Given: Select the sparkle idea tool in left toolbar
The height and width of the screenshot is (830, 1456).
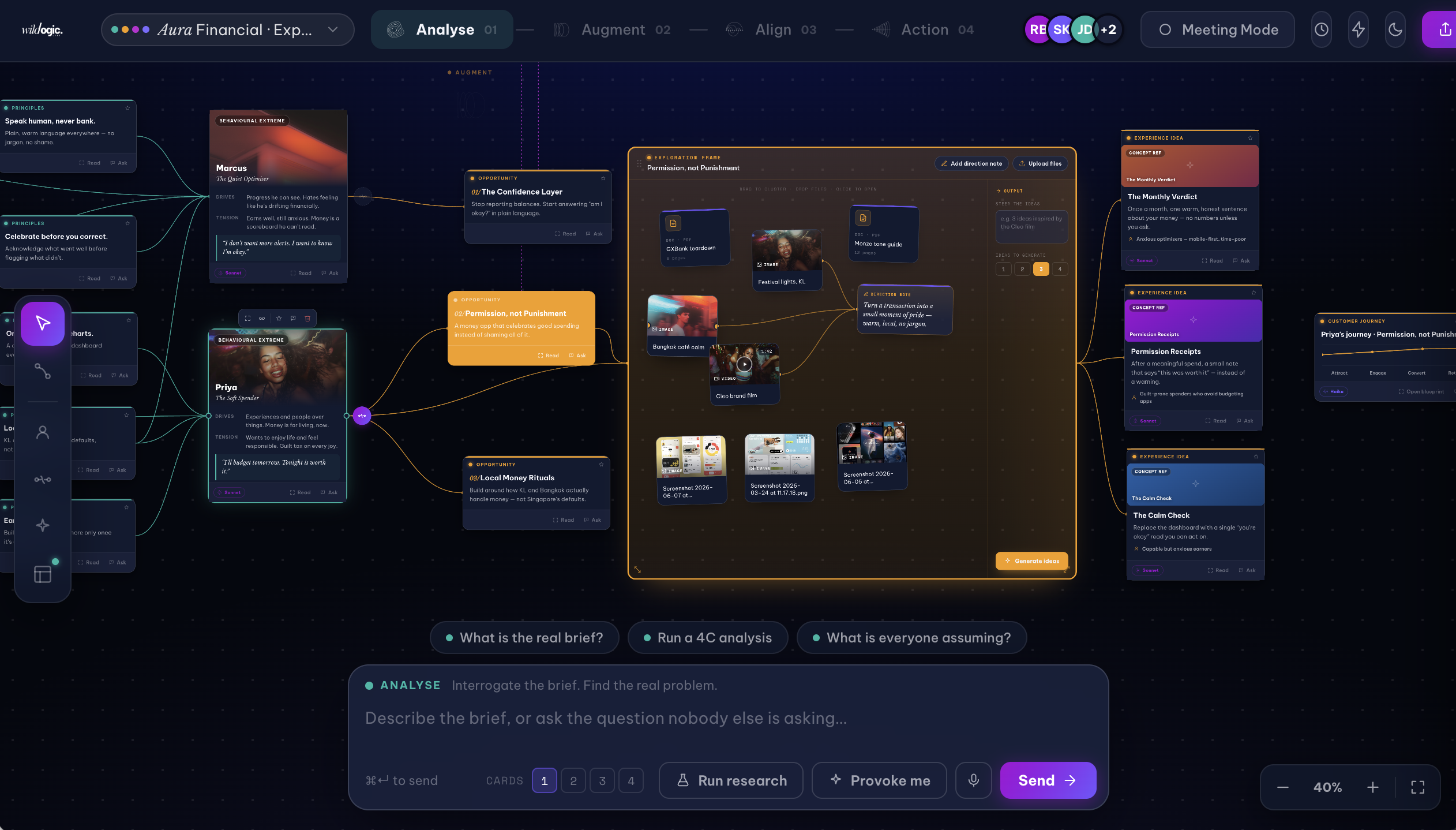Looking at the screenshot, I should [43, 525].
